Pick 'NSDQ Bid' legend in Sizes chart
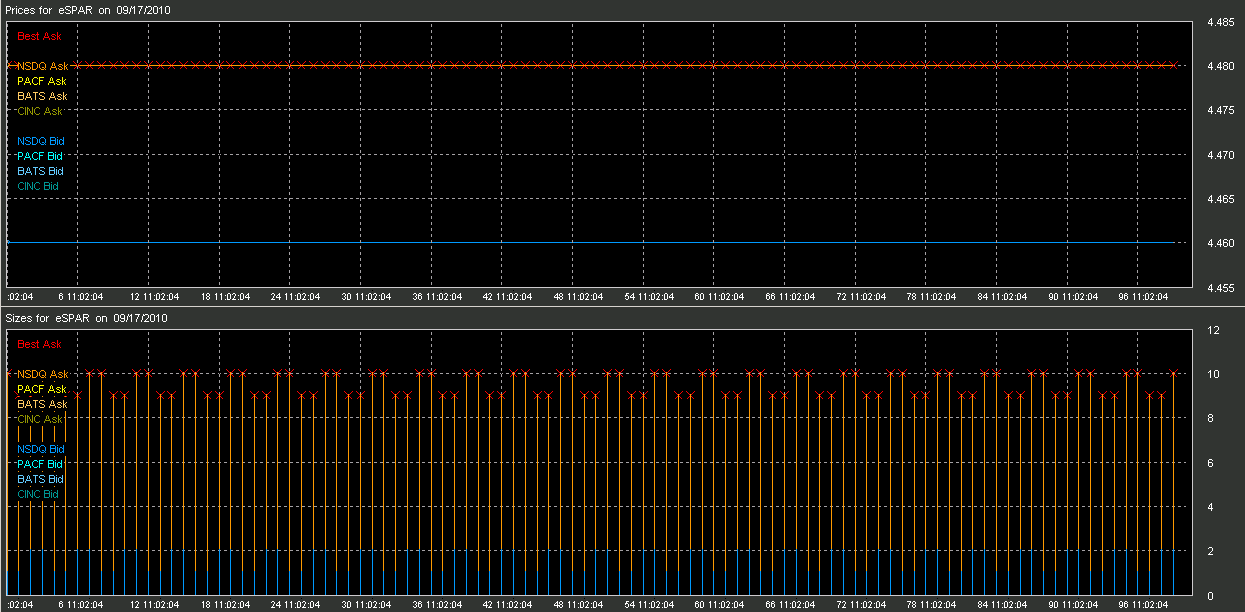The width and height of the screenshot is (1245, 612). click(x=40, y=449)
